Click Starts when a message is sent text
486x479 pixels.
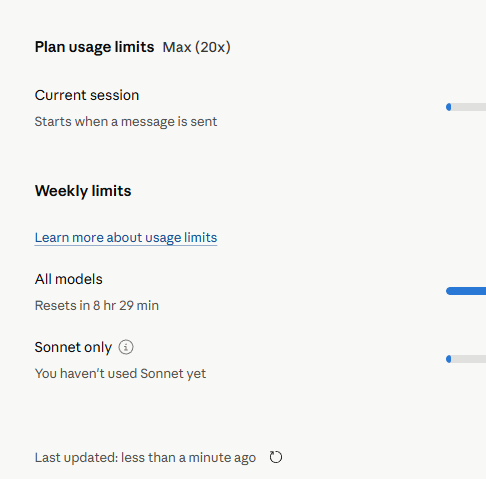point(126,122)
